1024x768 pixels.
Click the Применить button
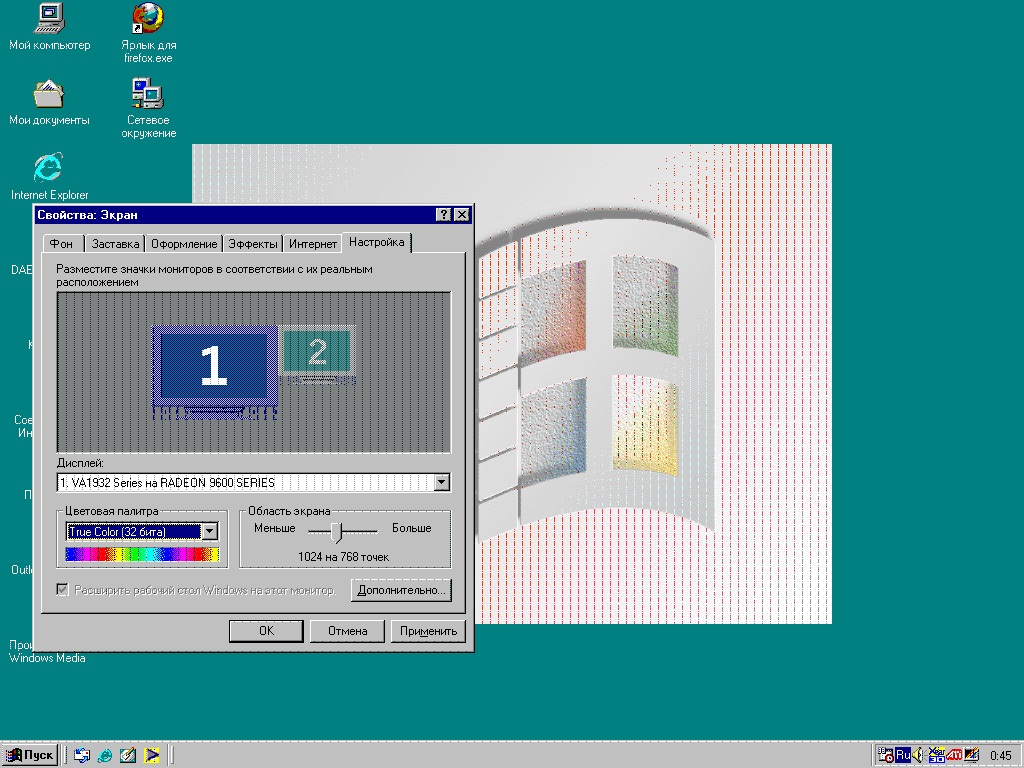click(428, 631)
